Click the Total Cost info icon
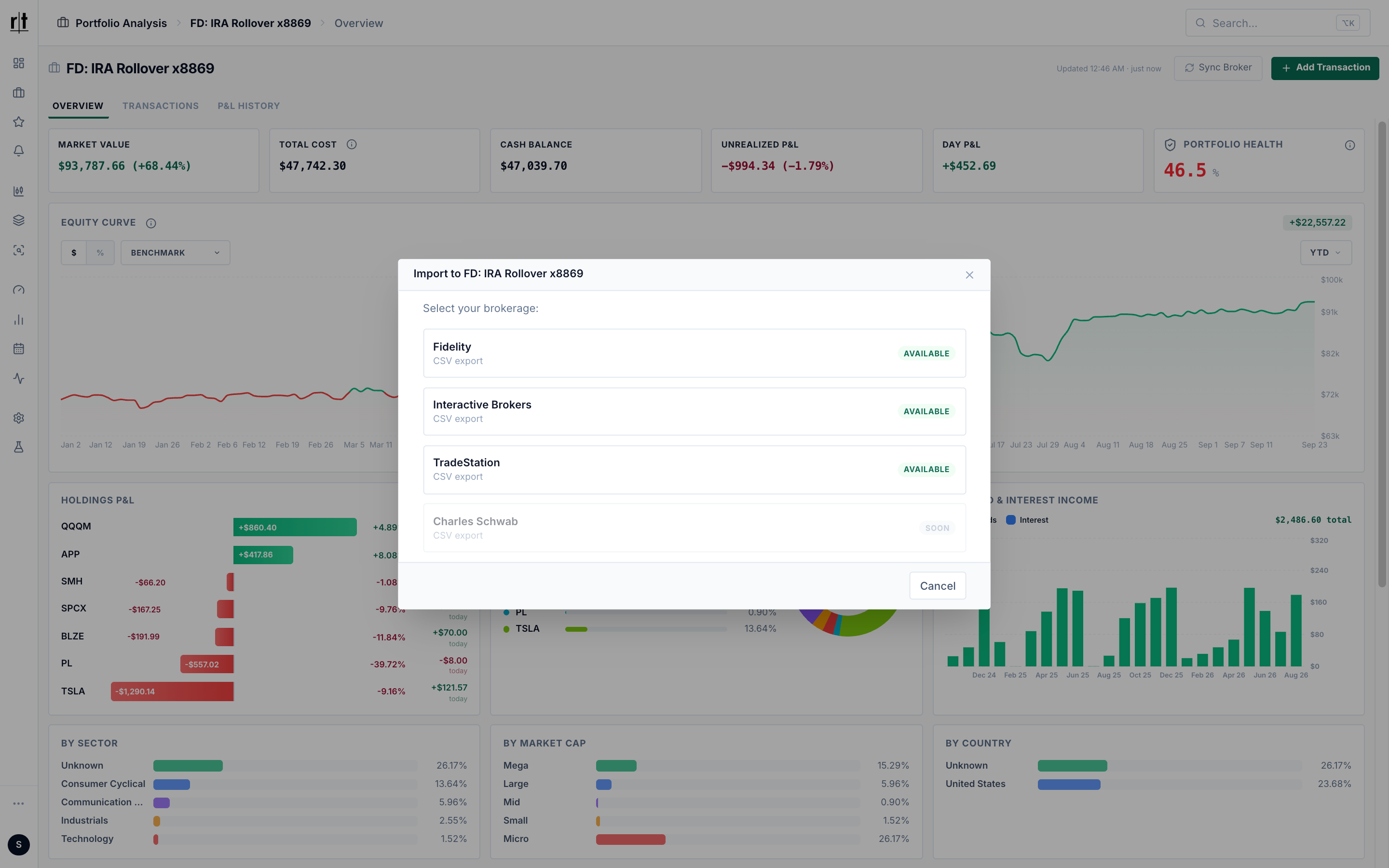The image size is (1389, 868). (x=352, y=145)
